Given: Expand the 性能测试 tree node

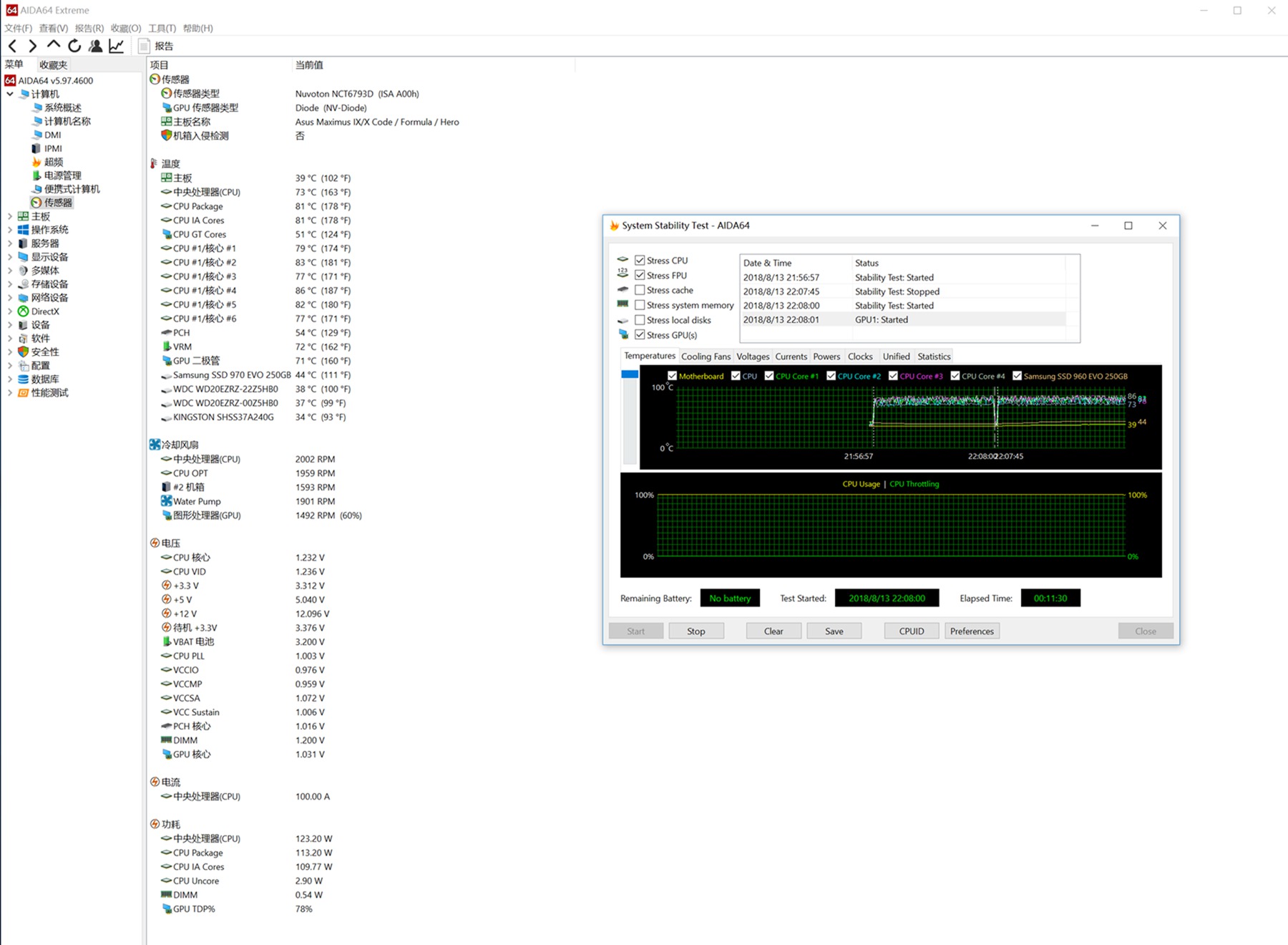Looking at the screenshot, I should (10, 393).
